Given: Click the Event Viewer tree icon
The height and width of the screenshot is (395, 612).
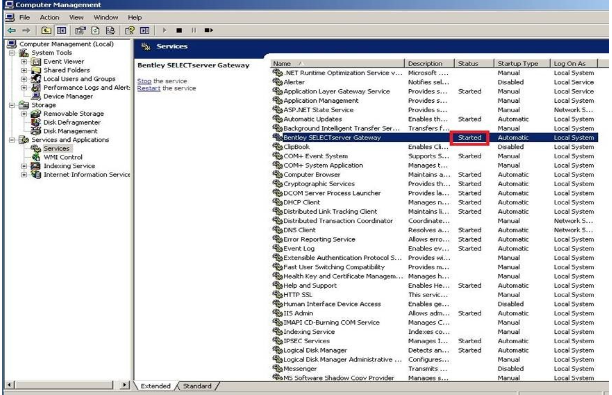Looking at the screenshot, I should click(36, 62).
